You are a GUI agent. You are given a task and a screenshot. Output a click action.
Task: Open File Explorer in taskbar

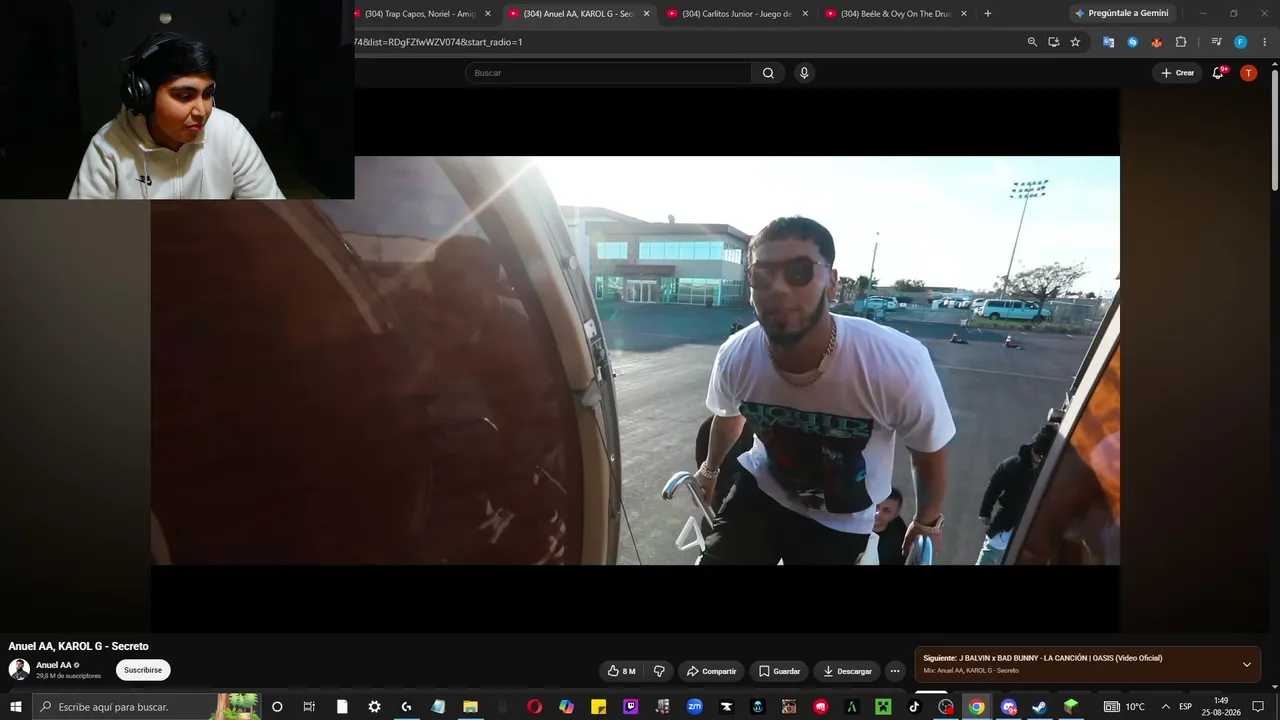coord(470,707)
